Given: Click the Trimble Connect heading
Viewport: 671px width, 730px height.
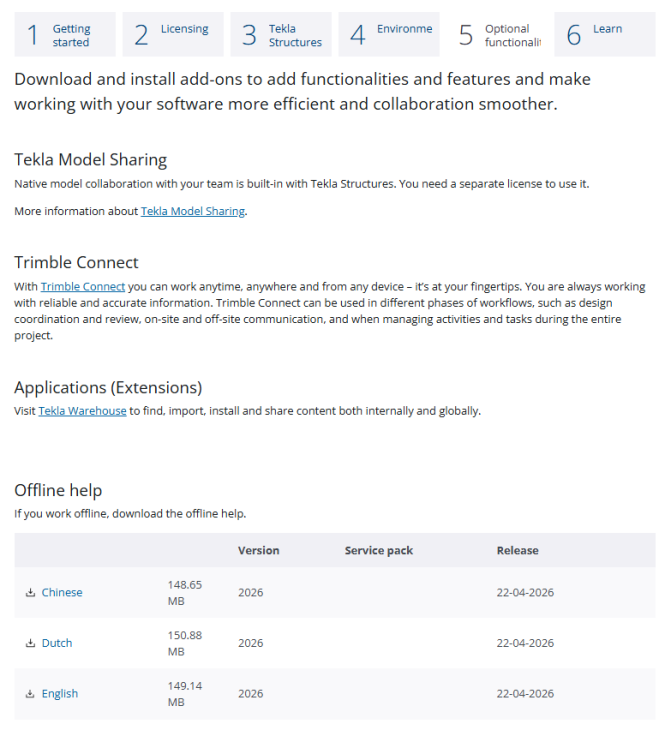Looking at the screenshot, I should coord(76,263).
